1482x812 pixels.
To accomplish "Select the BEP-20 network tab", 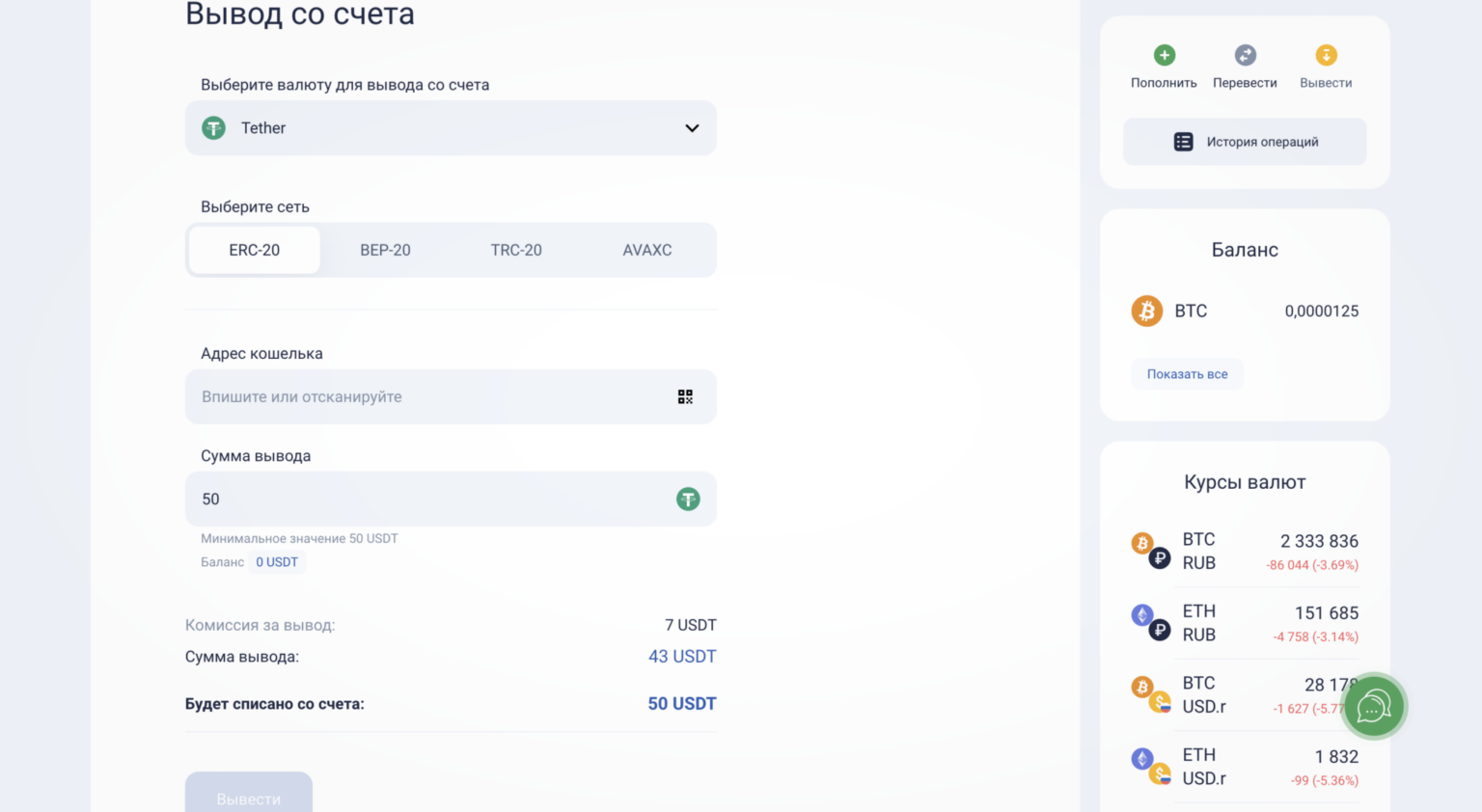I will 385,249.
